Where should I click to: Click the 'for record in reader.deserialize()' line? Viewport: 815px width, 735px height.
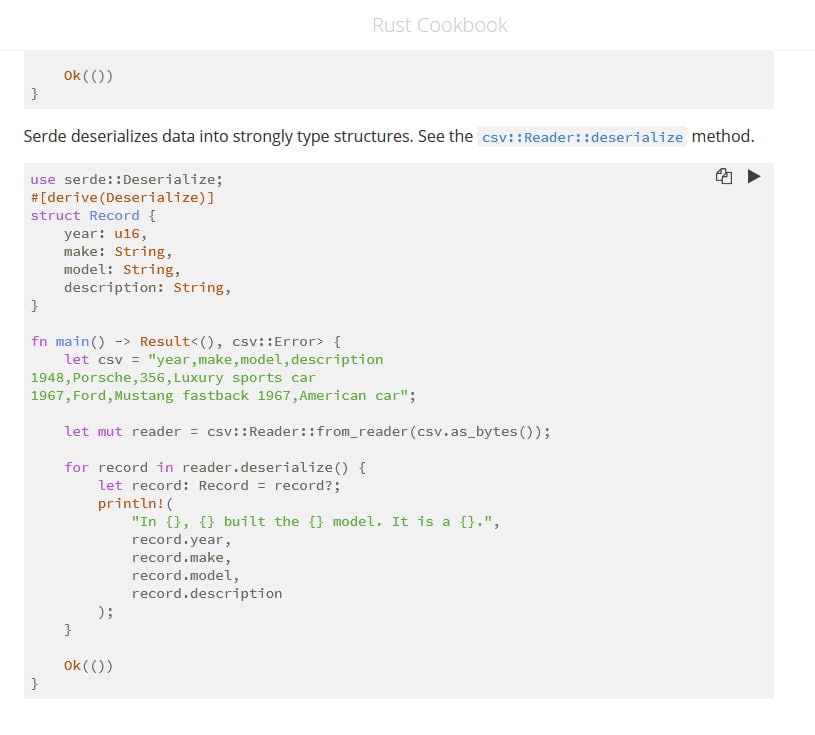click(215, 467)
